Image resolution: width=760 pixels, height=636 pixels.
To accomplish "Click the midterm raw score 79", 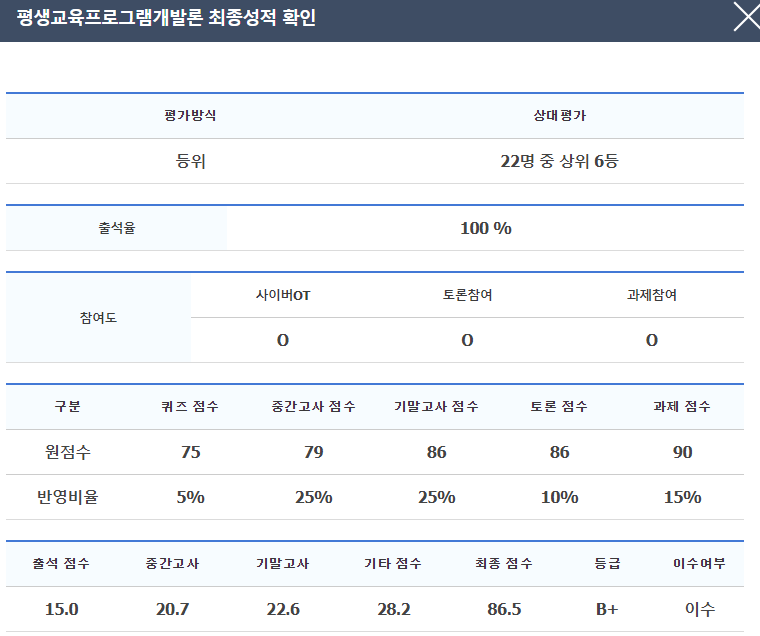I will 314,452.
